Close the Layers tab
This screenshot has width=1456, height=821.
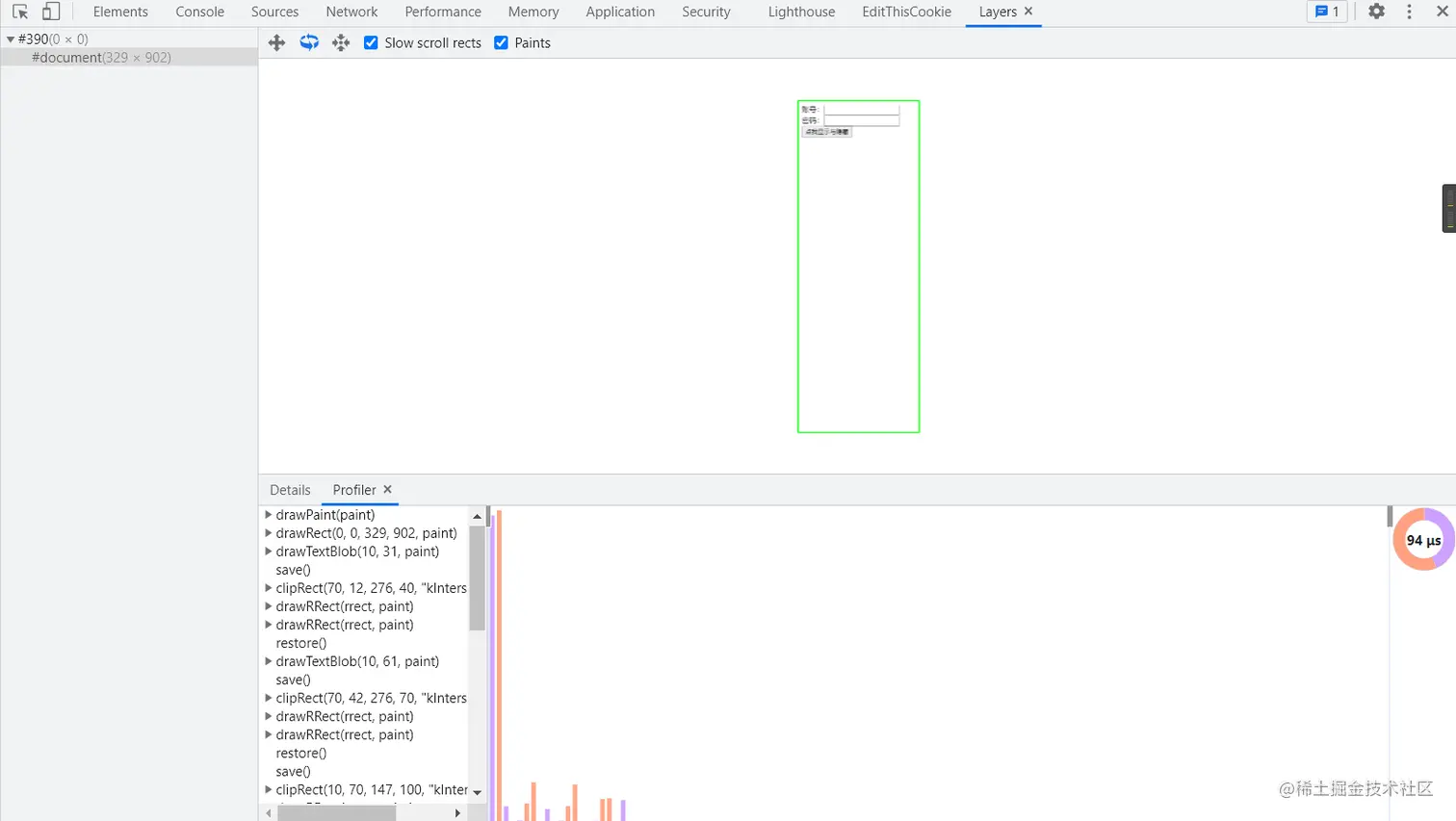(x=1028, y=12)
